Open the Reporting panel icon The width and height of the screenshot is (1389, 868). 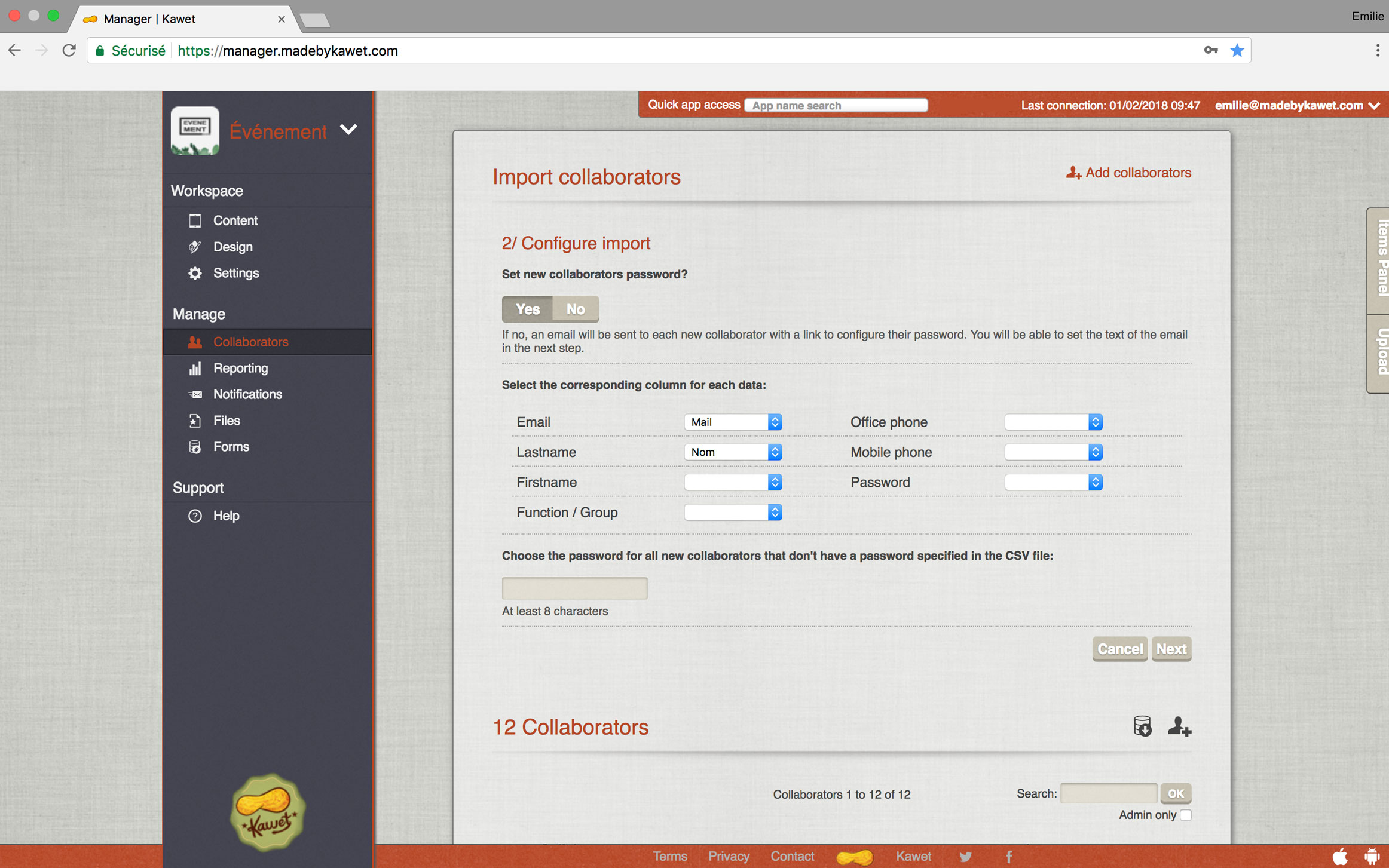195,368
